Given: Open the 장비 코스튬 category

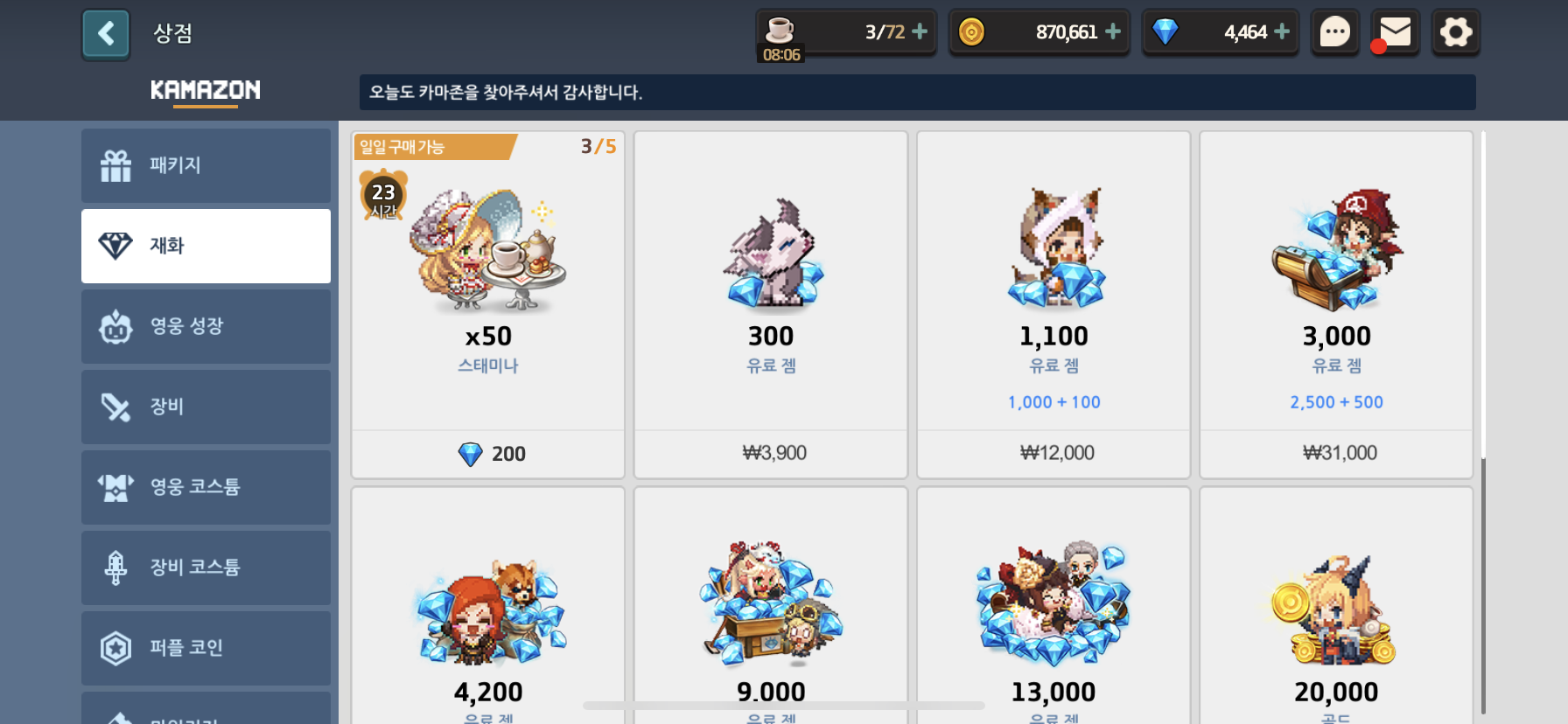Looking at the screenshot, I should pyautogui.click(x=206, y=567).
